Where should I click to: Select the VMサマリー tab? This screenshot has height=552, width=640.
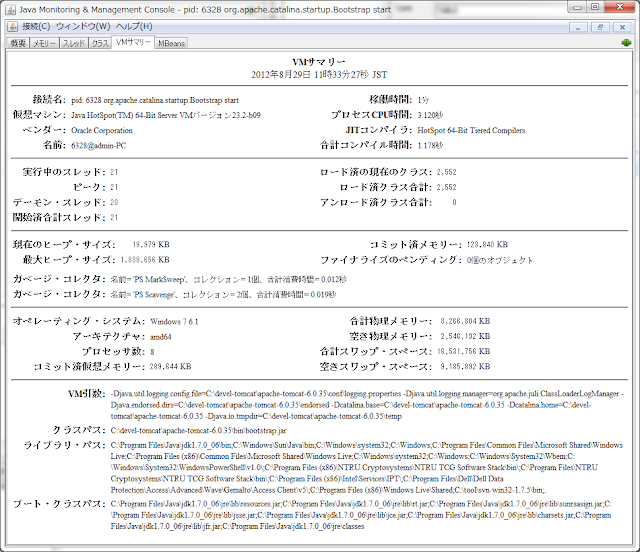pyautogui.click(x=133, y=42)
